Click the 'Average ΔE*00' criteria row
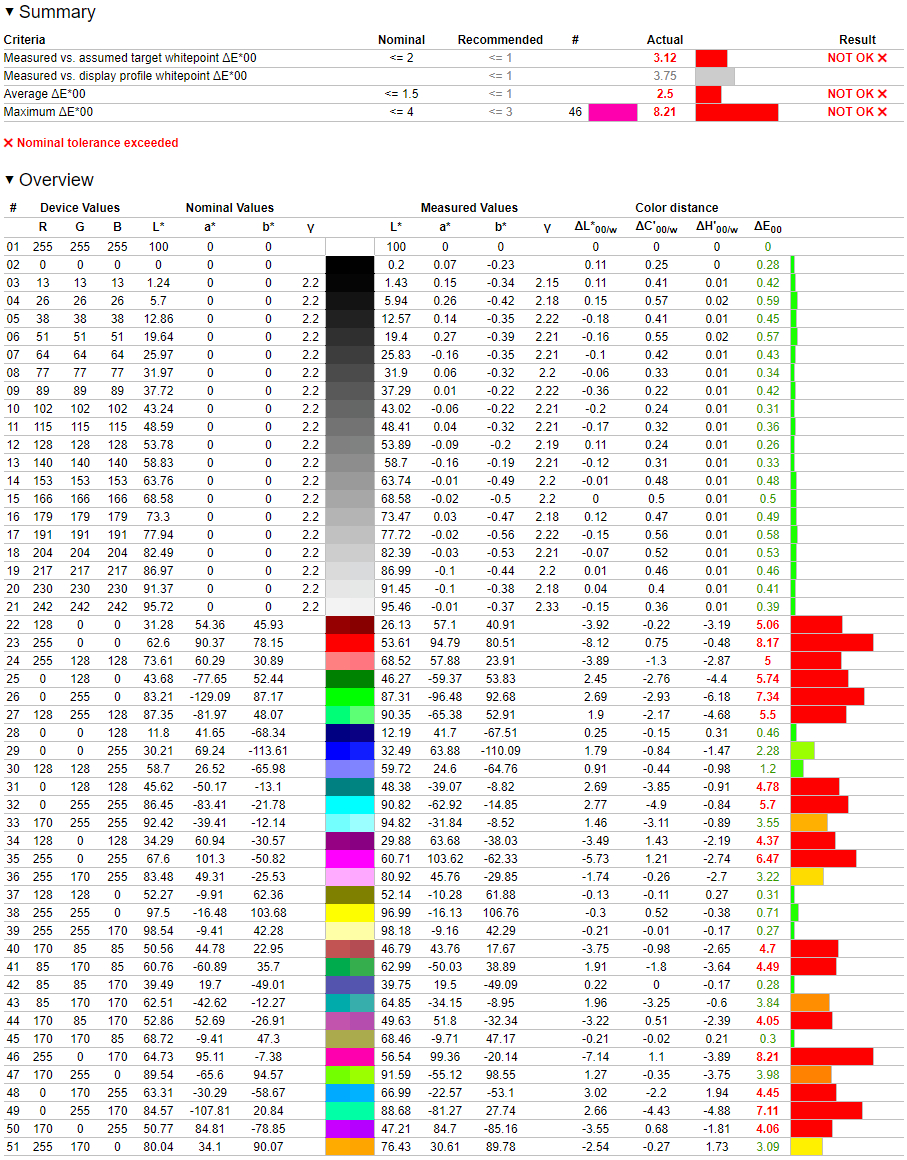Screen dimensions: 907x1160 453,94
